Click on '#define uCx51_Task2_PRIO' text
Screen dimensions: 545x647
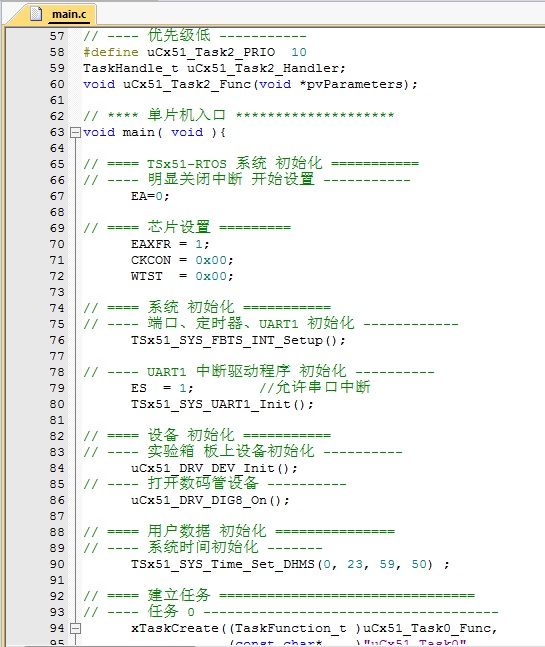(179, 52)
